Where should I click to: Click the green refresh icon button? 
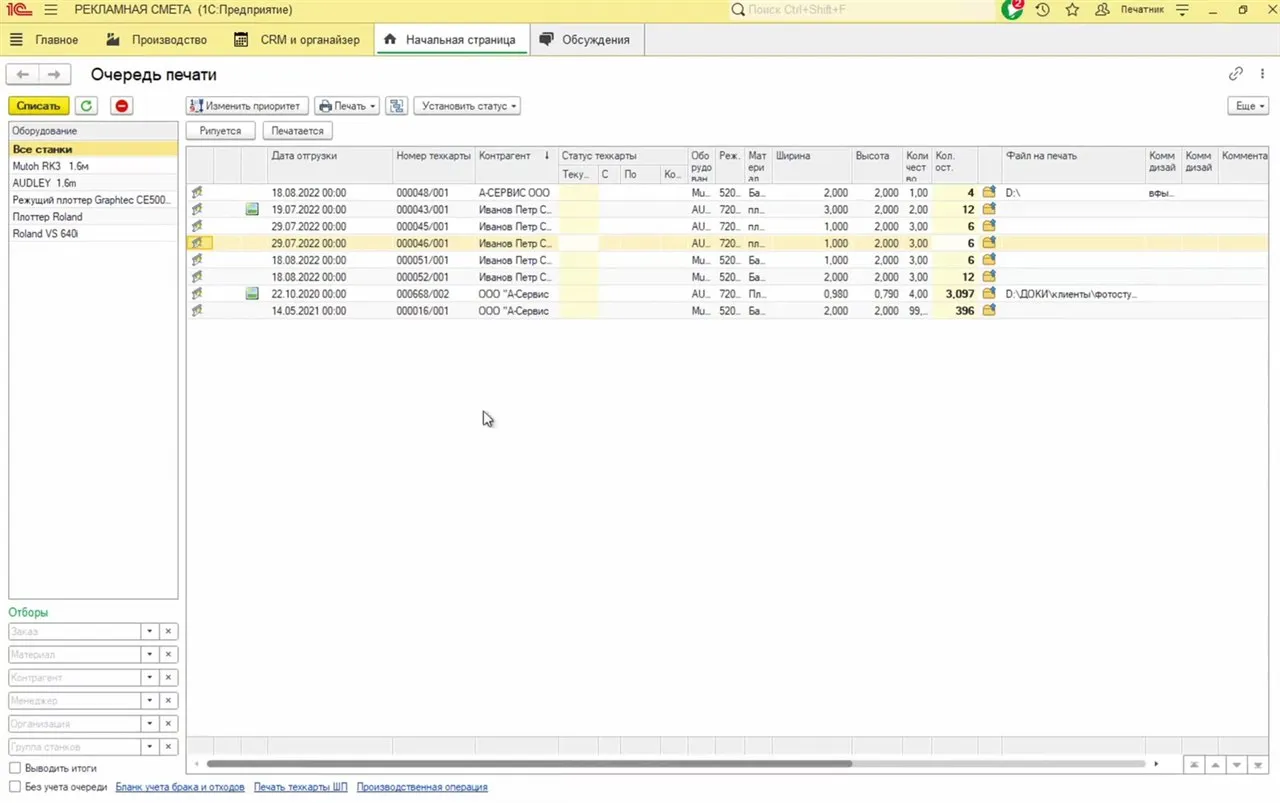click(87, 105)
